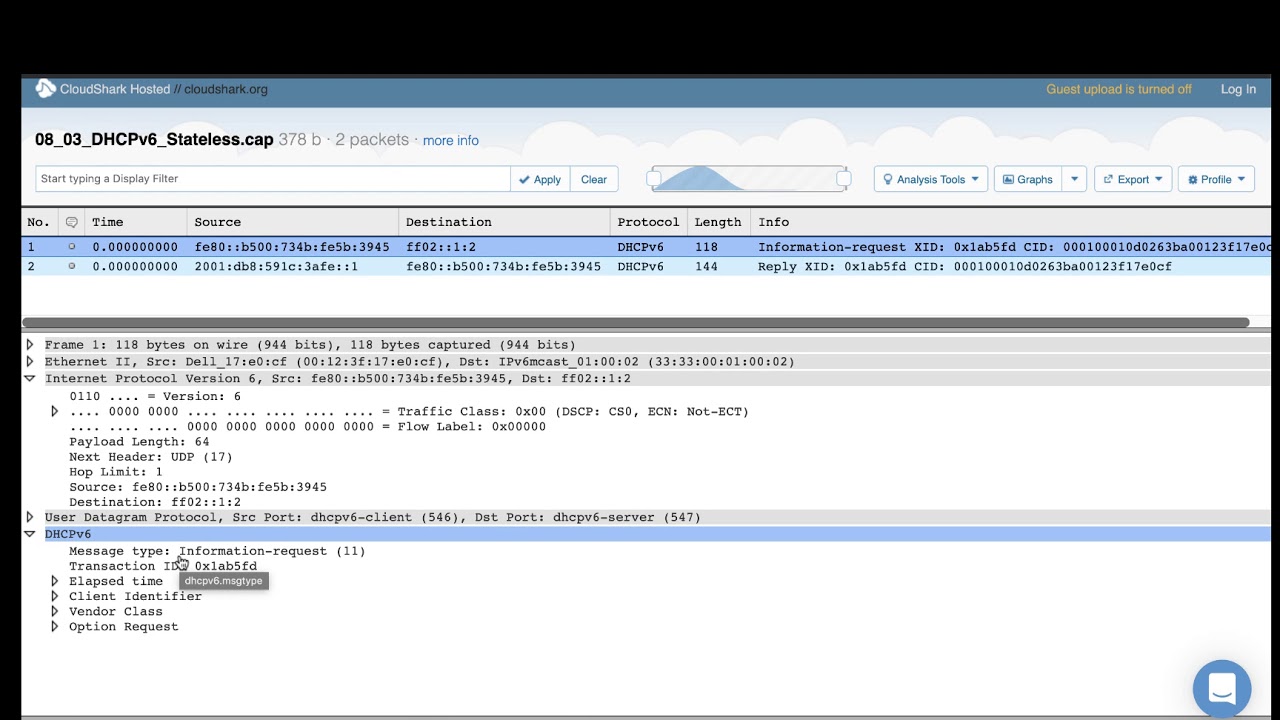Click the cloudshark.org link in header

pos(226,89)
